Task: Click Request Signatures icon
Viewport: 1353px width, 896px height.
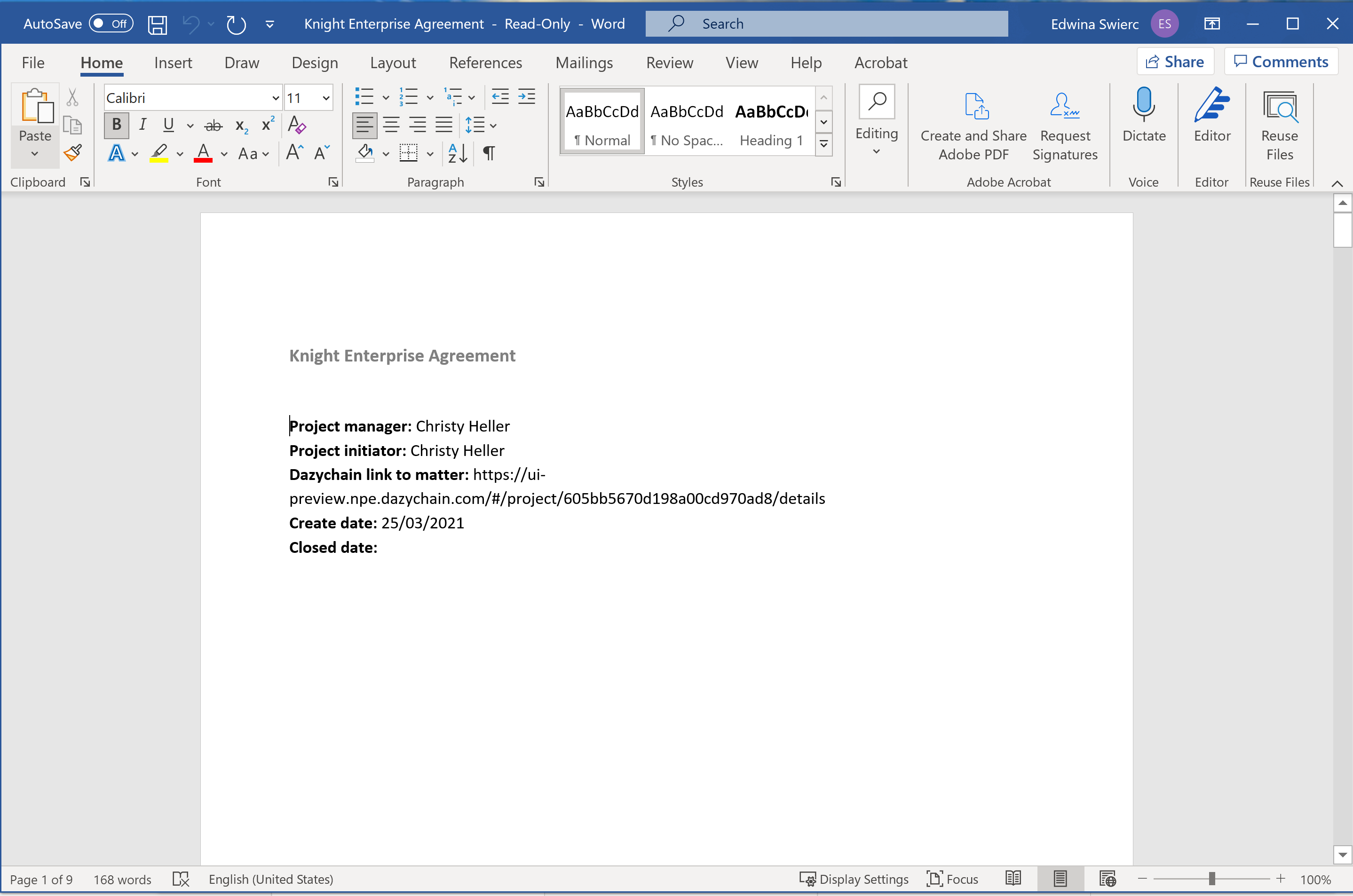Action: (x=1065, y=126)
